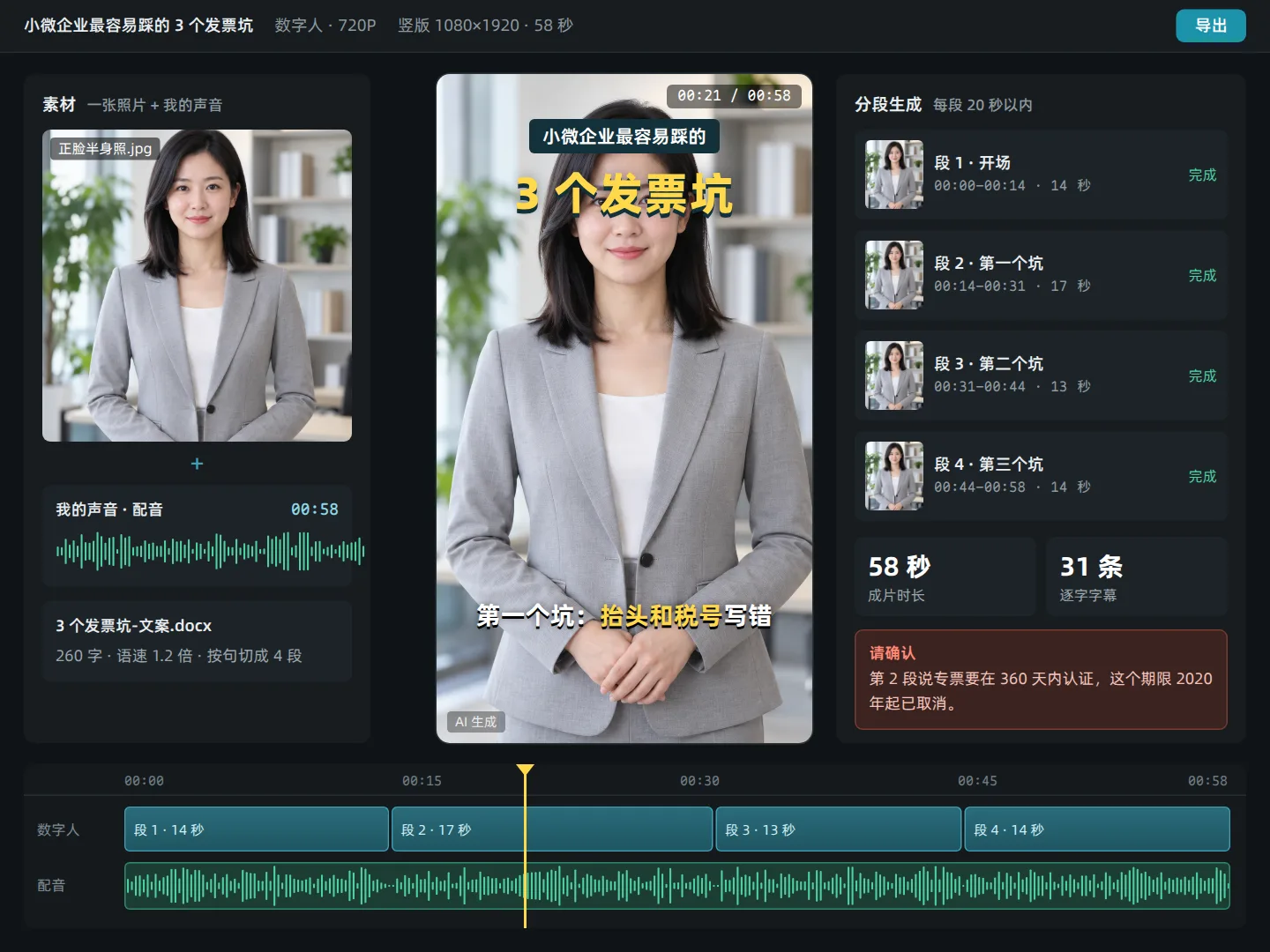The height and width of the screenshot is (952, 1270).
Task: Select timeline clip 段 2 · 17 秒
Action: coord(552,829)
